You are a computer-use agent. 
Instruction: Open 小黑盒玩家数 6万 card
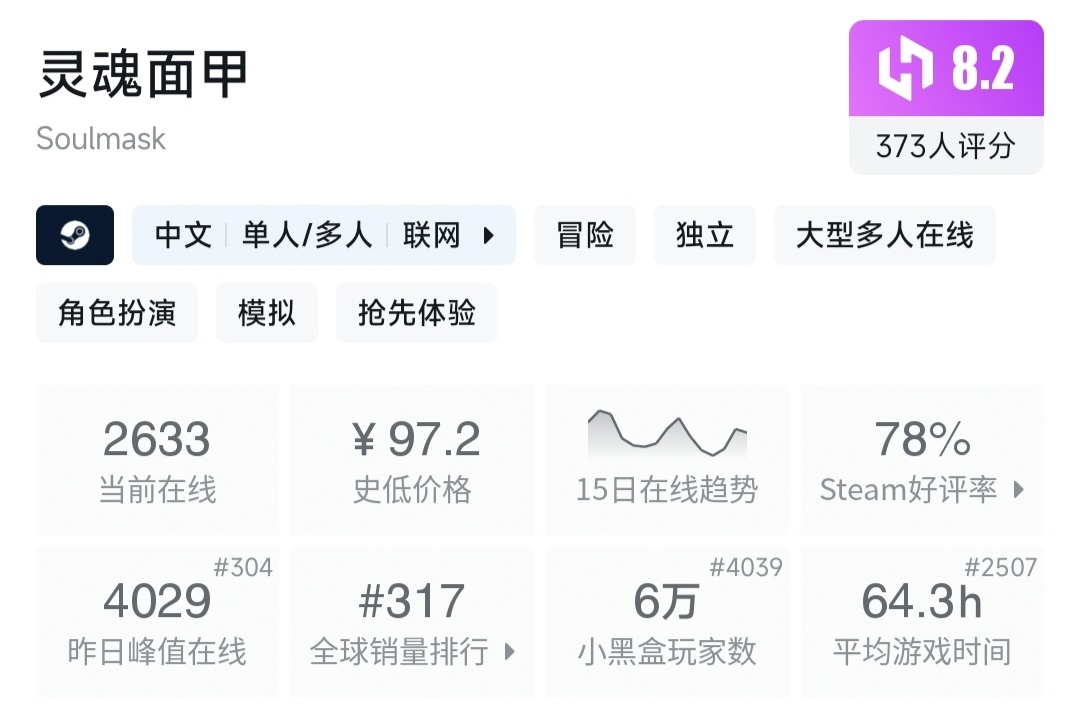[x=667, y=622]
